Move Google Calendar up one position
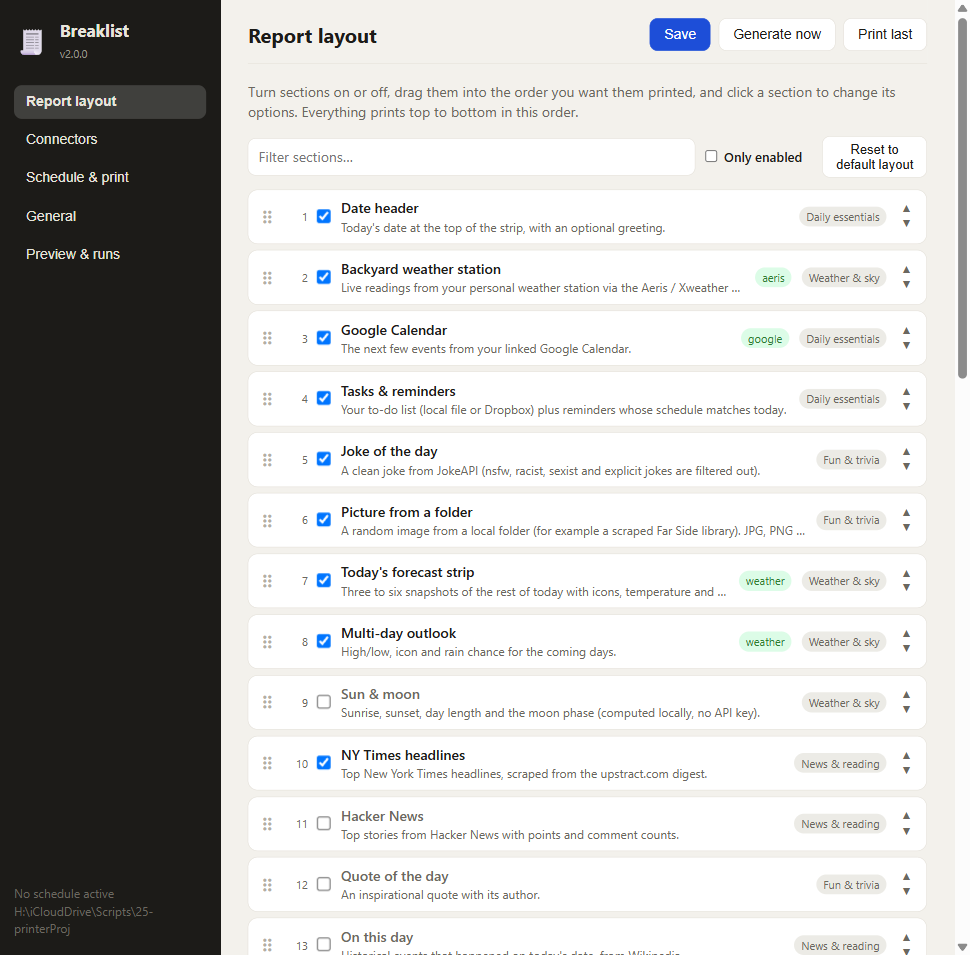This screenshot has height=955, width=970. click(x=906, y=330)
